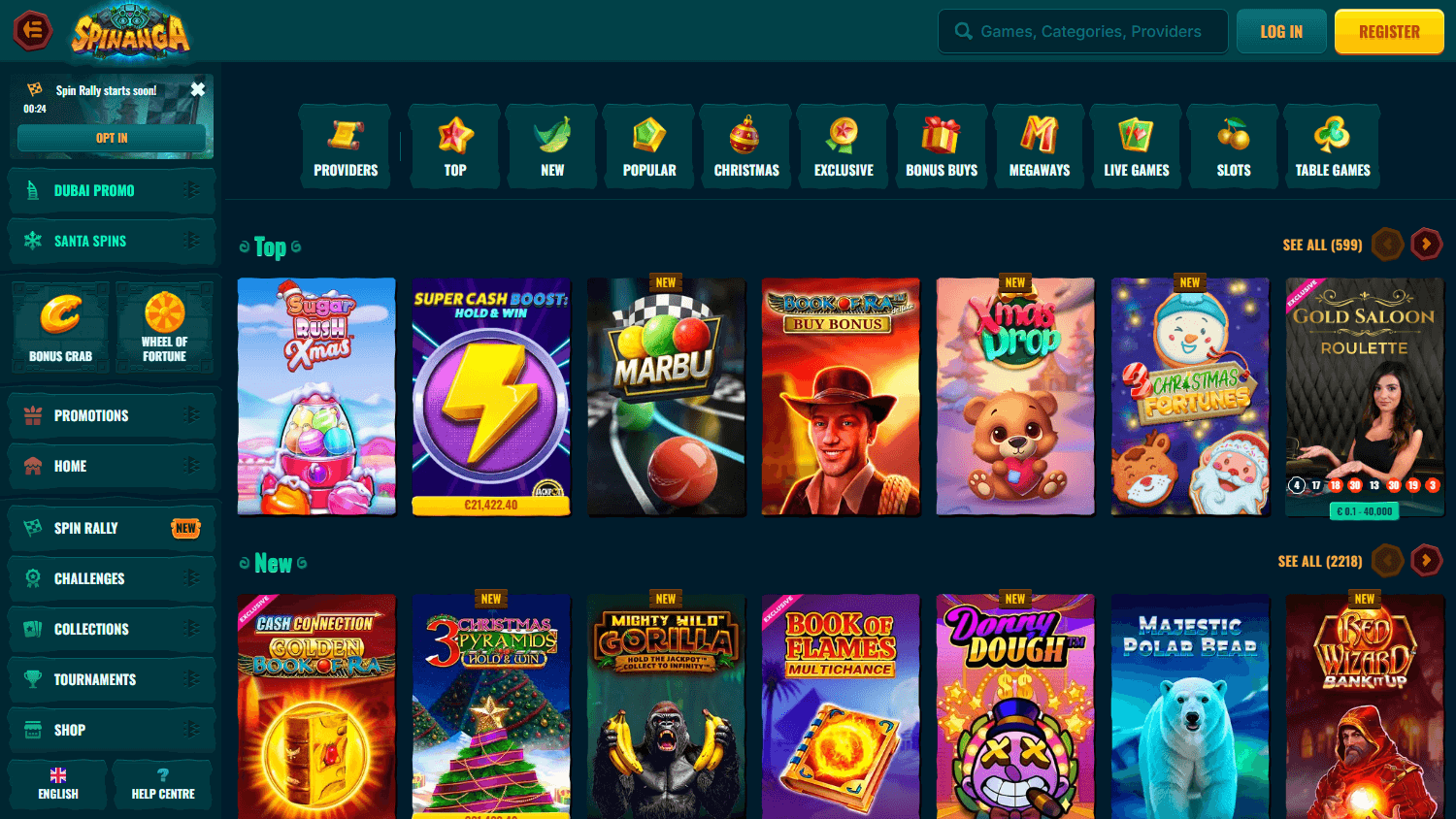Open the Table Games category

(1332, 146)
